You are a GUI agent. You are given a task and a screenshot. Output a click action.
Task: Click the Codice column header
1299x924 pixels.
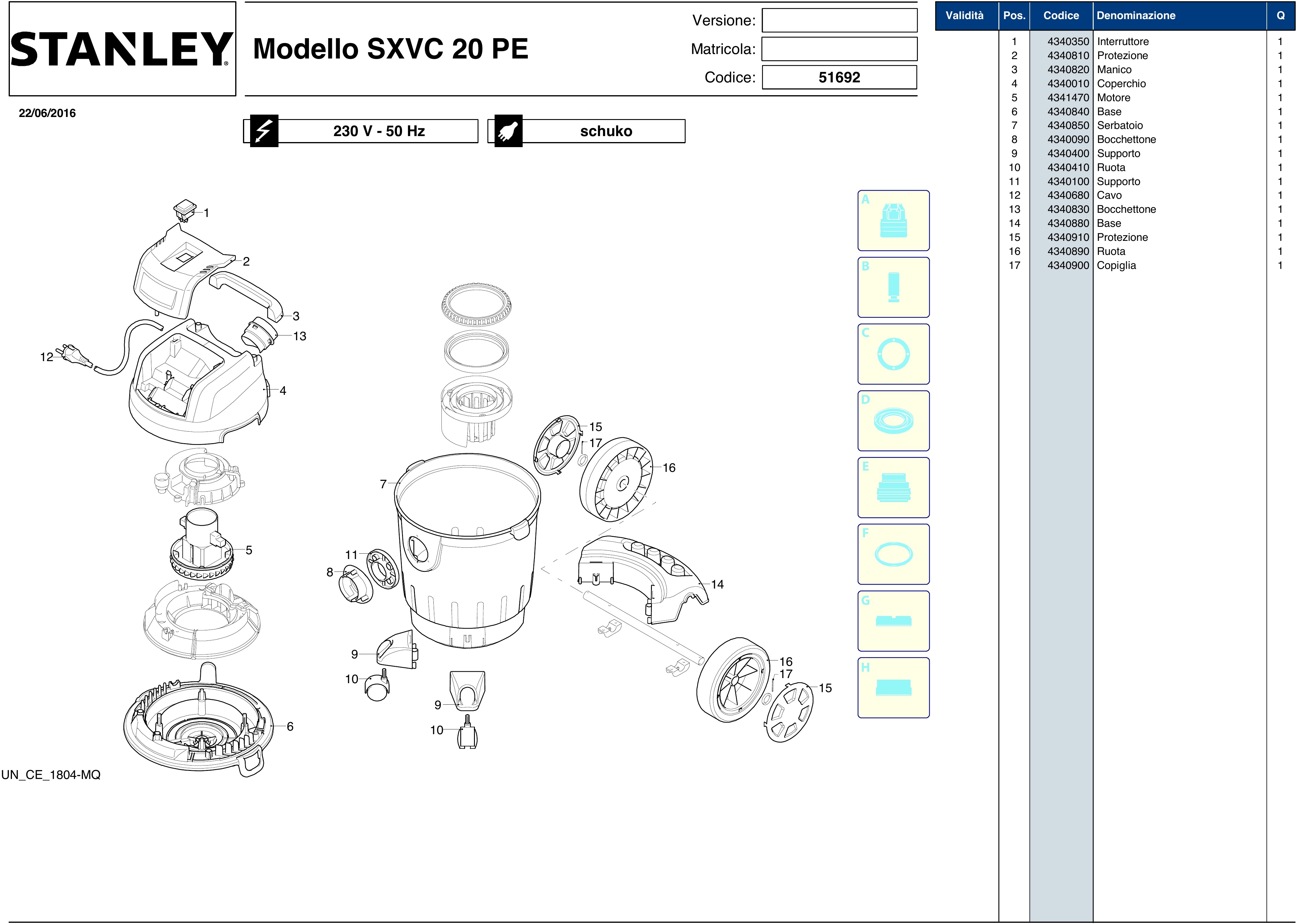1061,16
